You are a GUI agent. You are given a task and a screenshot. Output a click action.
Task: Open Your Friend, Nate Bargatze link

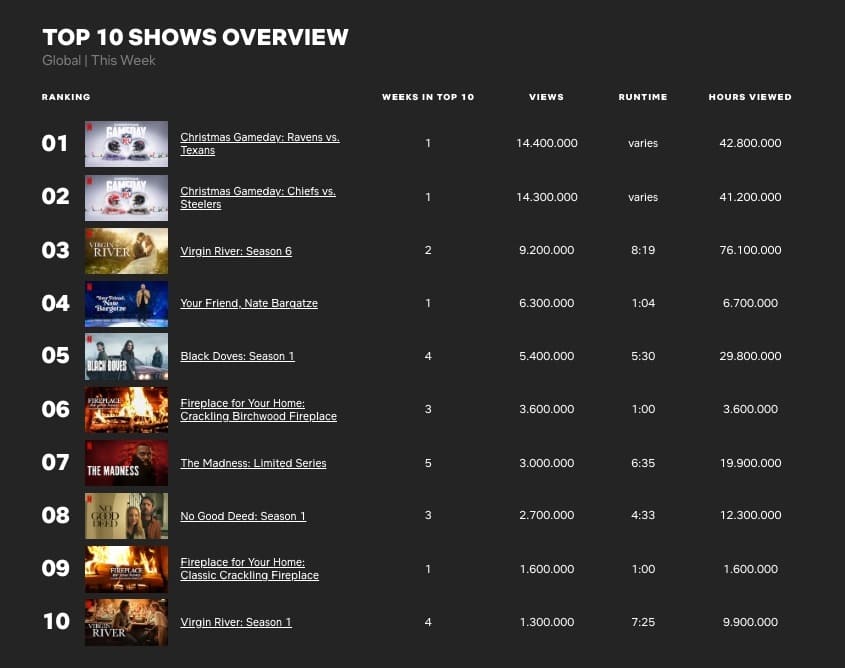coord(249,303)
